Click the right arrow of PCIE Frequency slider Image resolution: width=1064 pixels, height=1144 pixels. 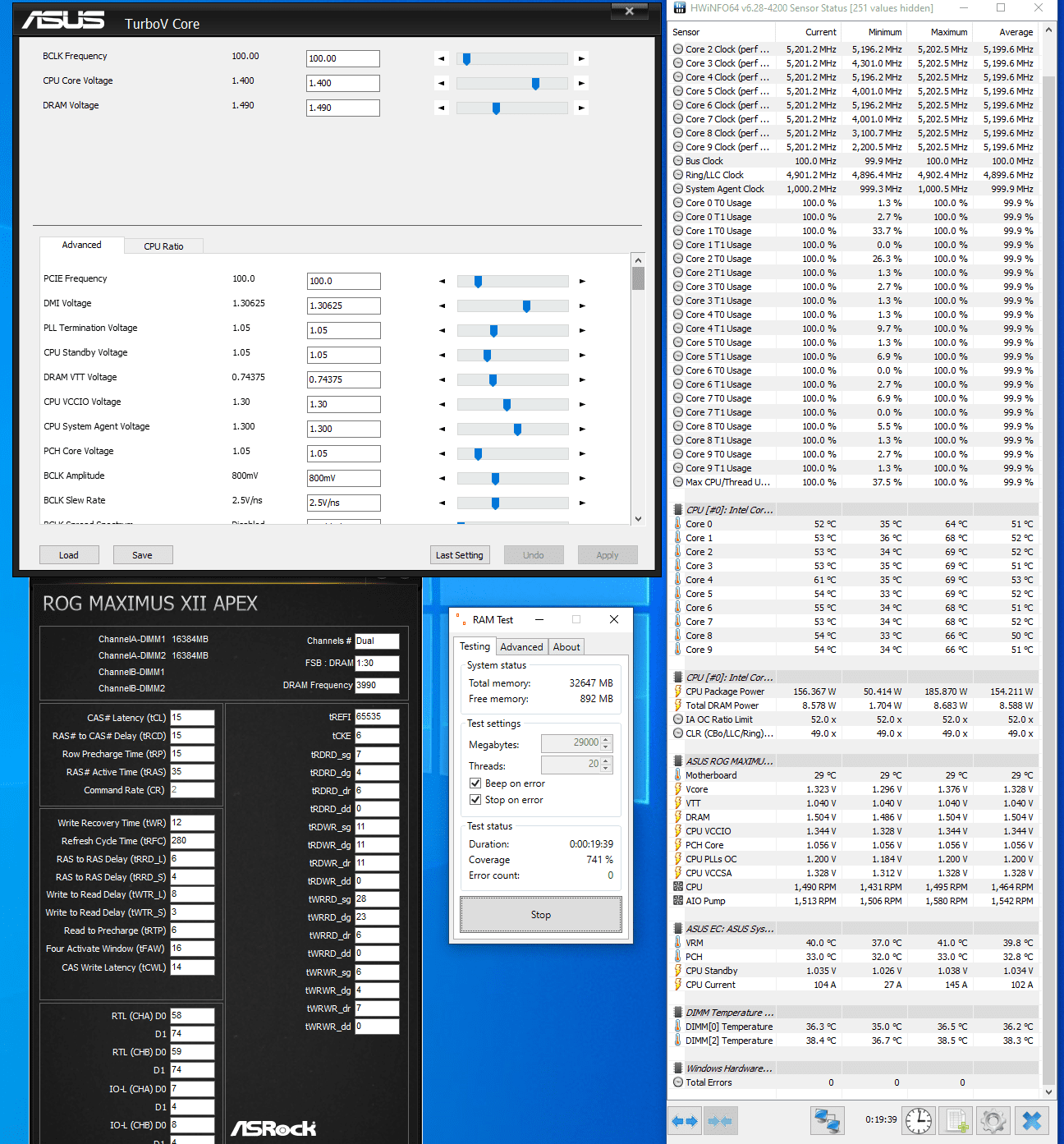582,282
